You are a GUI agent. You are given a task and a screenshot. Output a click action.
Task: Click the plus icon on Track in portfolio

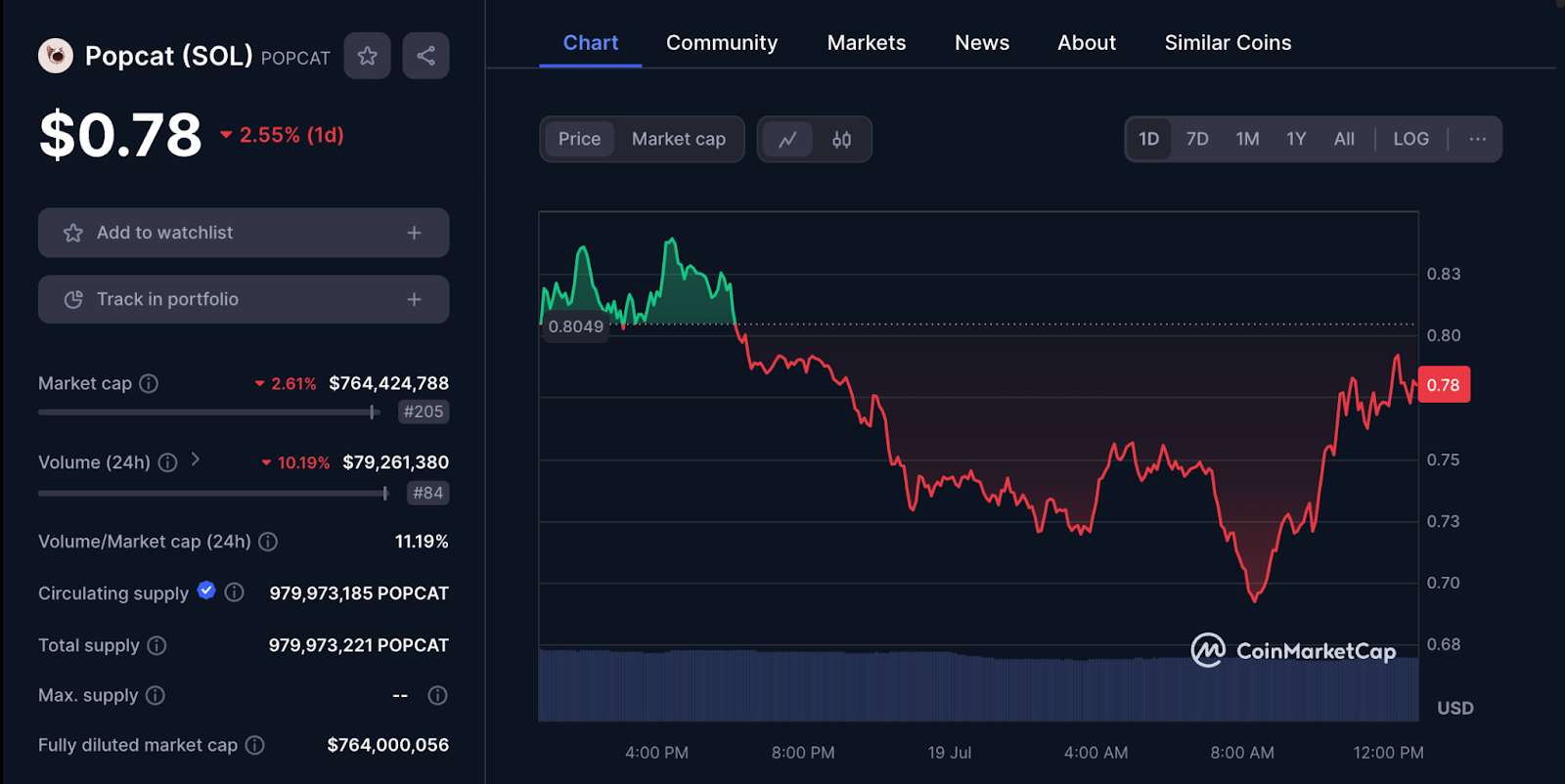point(415,299)
